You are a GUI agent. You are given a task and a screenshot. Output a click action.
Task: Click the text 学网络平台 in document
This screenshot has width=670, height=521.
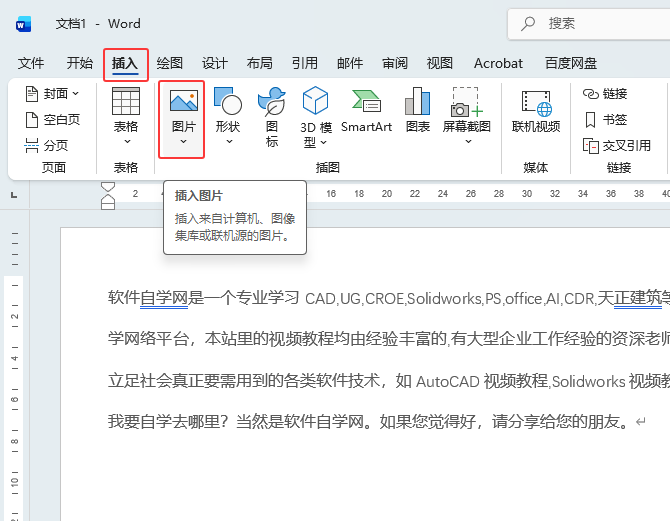(148, 339)
